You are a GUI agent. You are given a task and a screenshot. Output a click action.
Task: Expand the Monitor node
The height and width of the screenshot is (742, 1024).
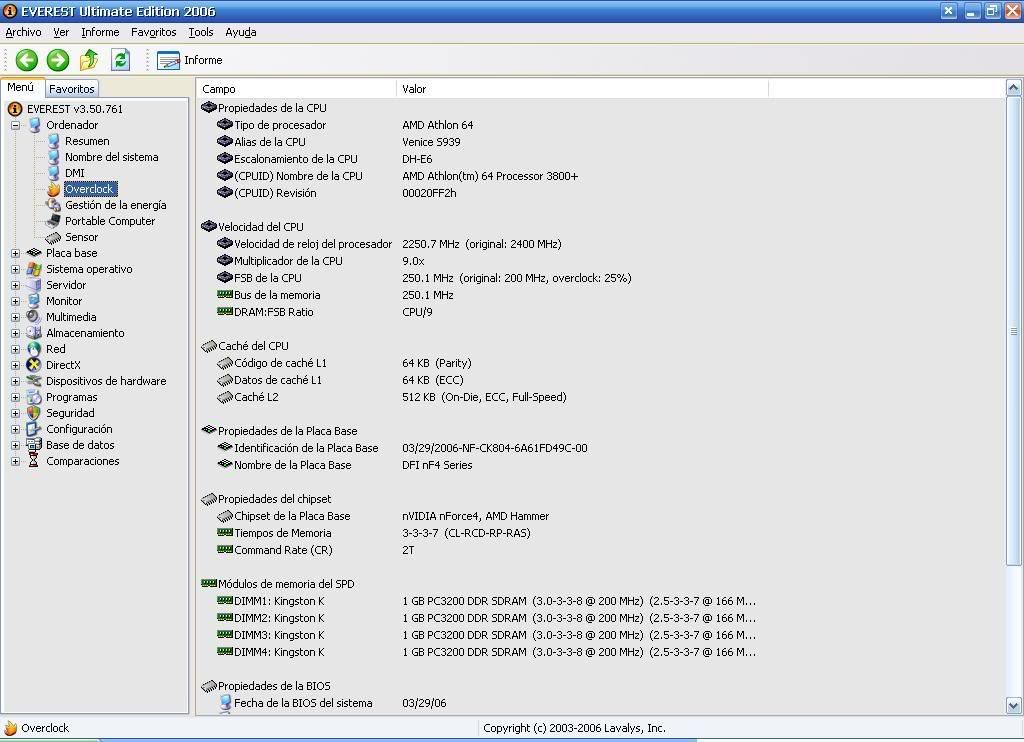tap(15, 301)
